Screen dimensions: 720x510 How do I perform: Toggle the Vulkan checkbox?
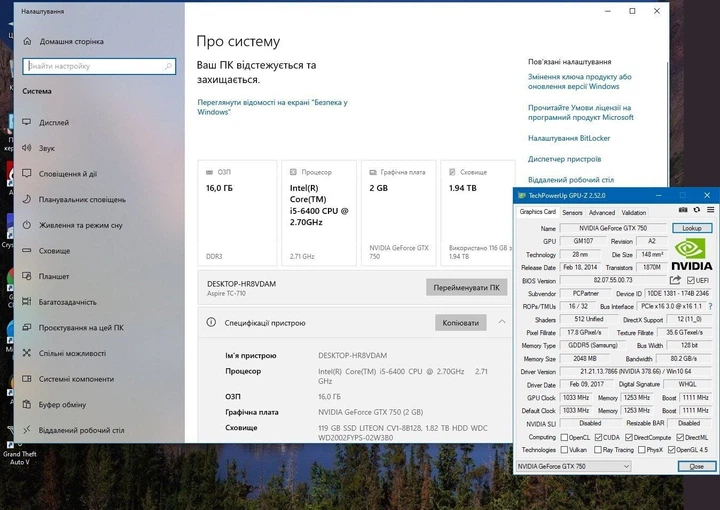tap(564, 450)
